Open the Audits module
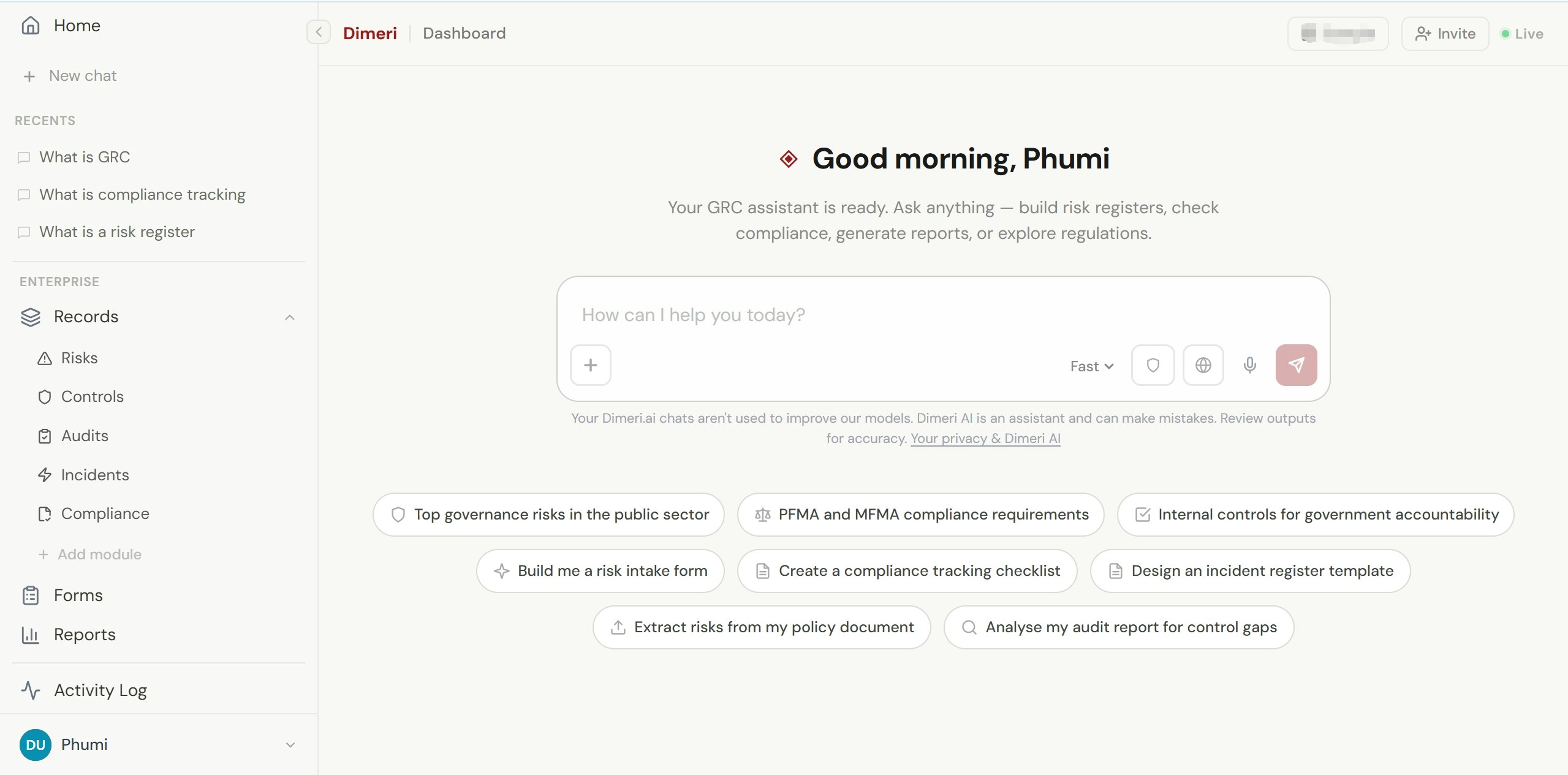 click(x=86, y=436)
